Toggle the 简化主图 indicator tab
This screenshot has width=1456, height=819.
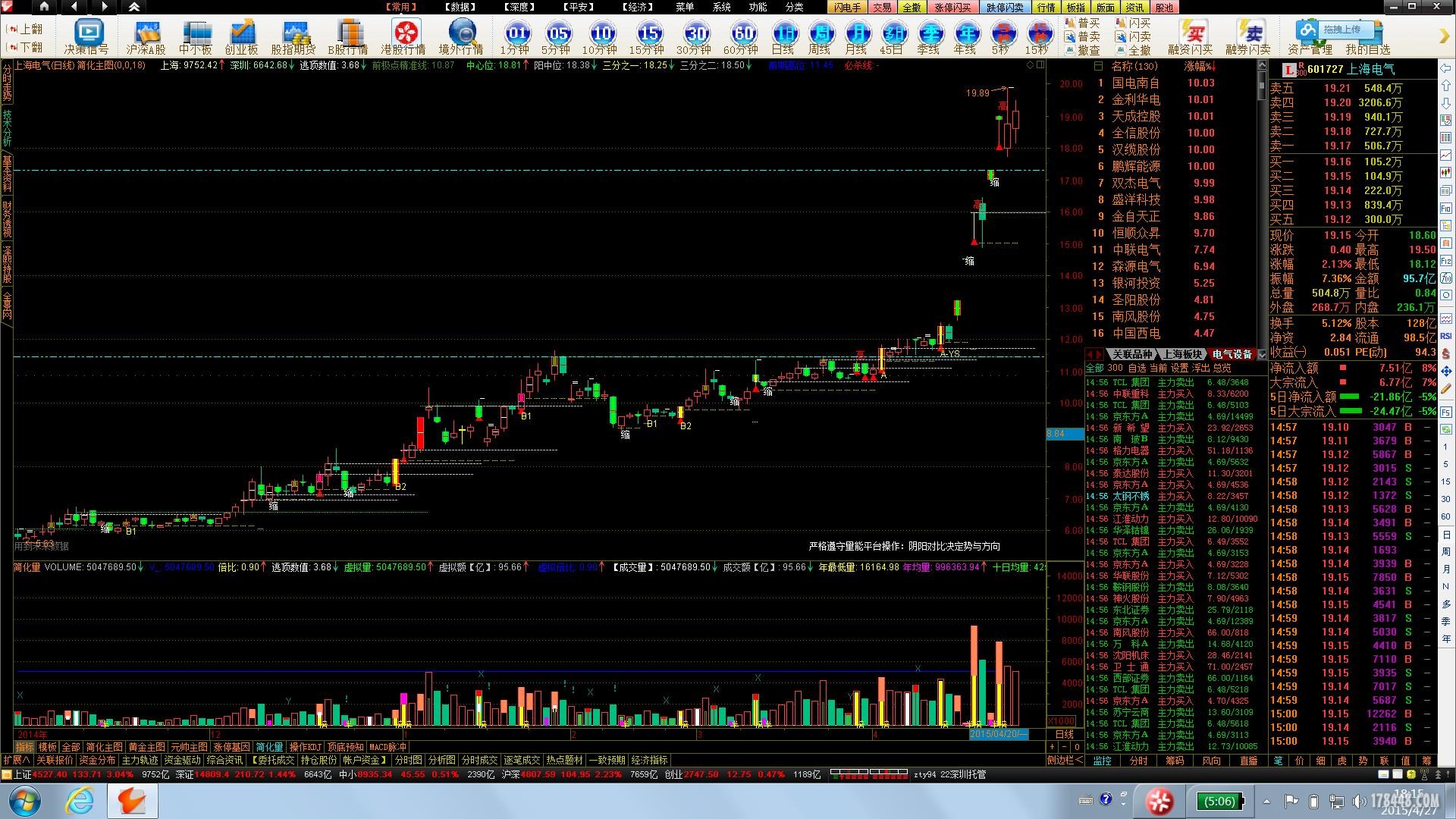104,747
